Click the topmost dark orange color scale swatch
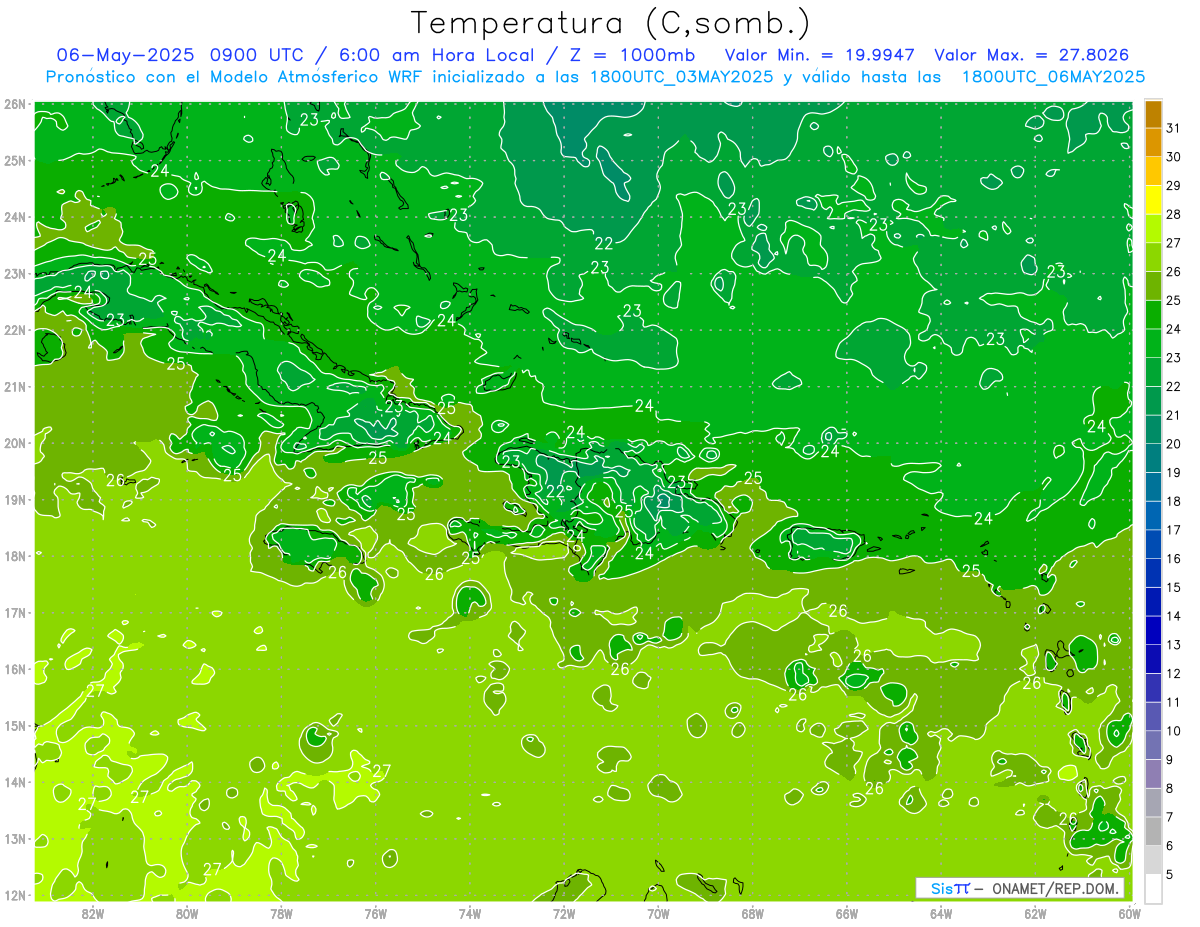 coord(1154,114)
